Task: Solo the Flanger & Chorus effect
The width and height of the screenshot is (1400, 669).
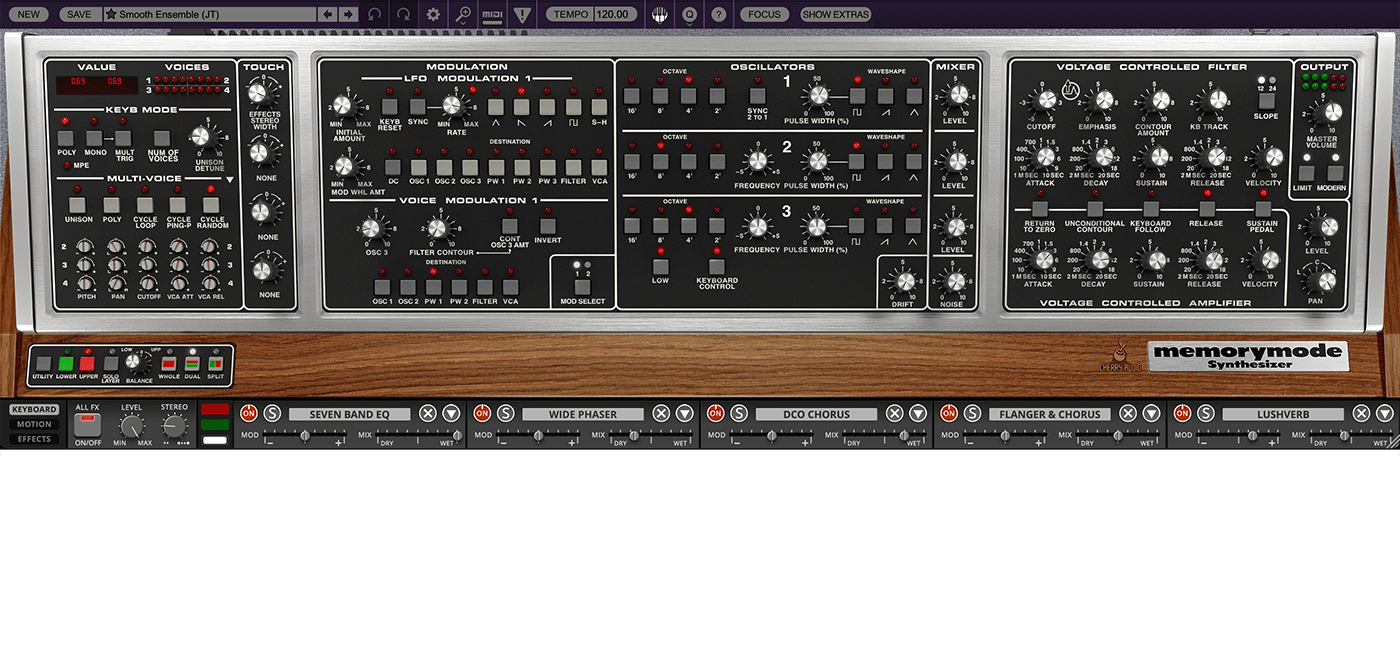Action: [973, 413]
